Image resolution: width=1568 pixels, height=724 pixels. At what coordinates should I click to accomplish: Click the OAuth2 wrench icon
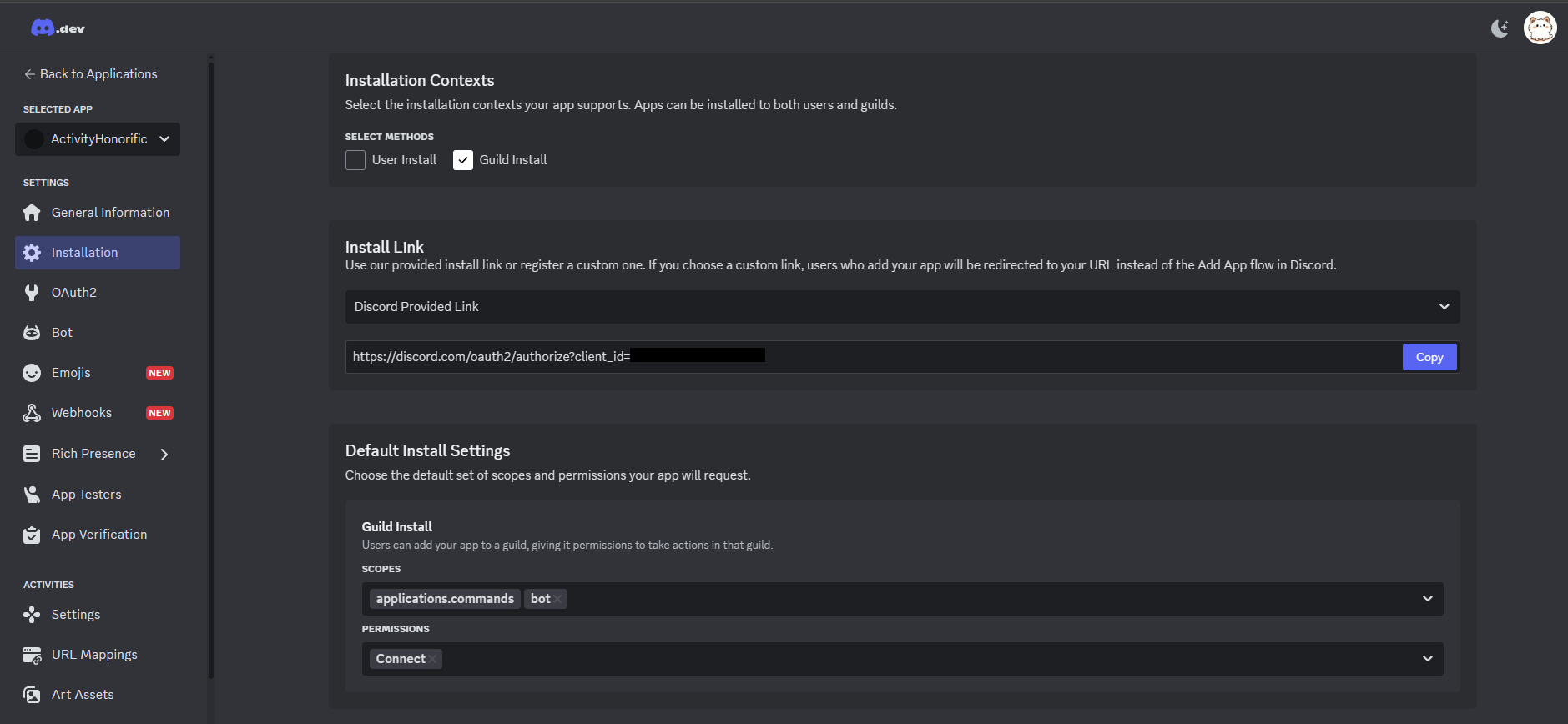click(x=32, y=293)
